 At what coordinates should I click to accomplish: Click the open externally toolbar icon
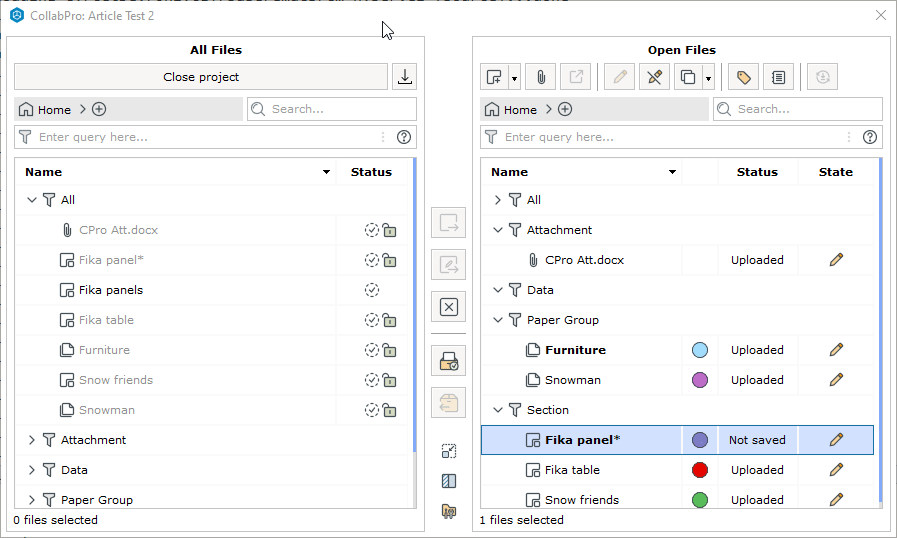coord(575,77)
